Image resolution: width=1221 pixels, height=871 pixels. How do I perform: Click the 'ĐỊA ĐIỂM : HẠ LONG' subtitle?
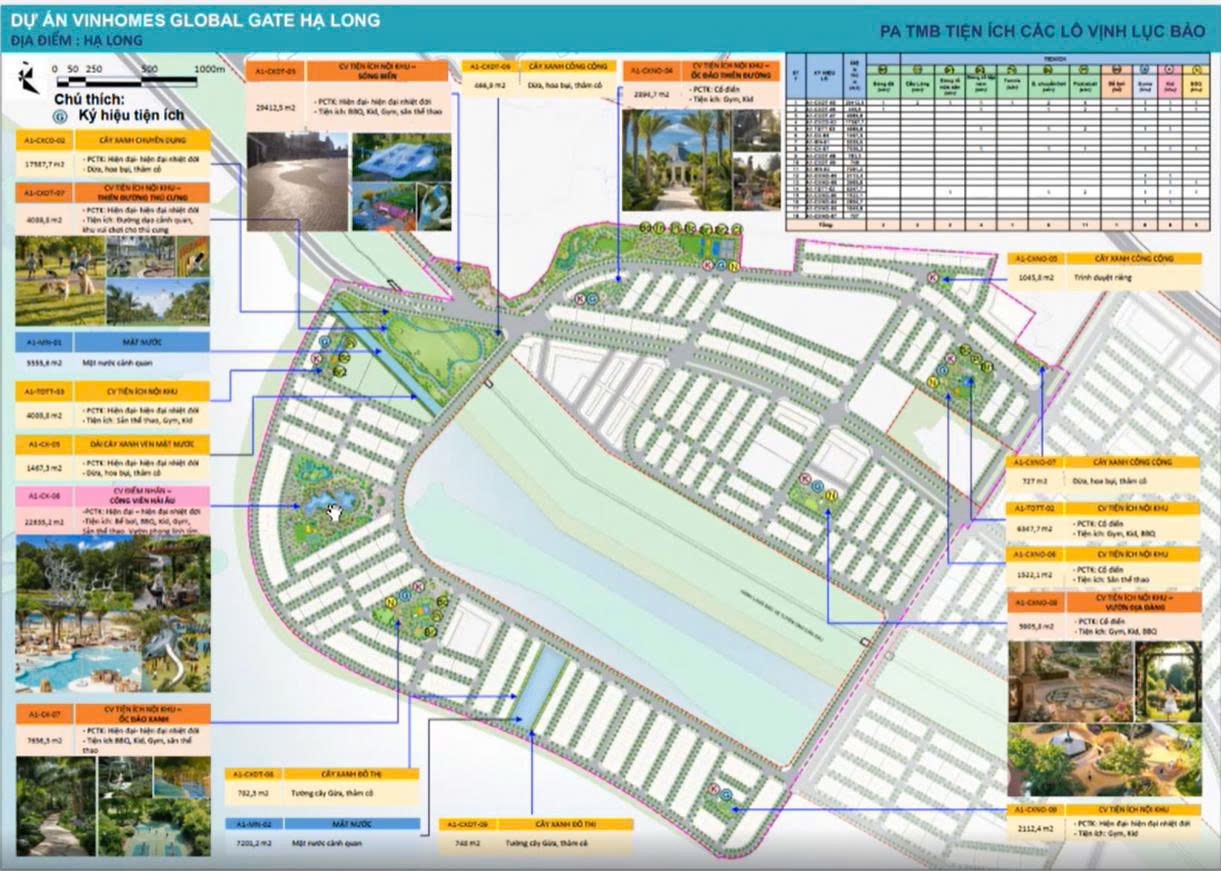pyautogui.click(x=77, y=41)
